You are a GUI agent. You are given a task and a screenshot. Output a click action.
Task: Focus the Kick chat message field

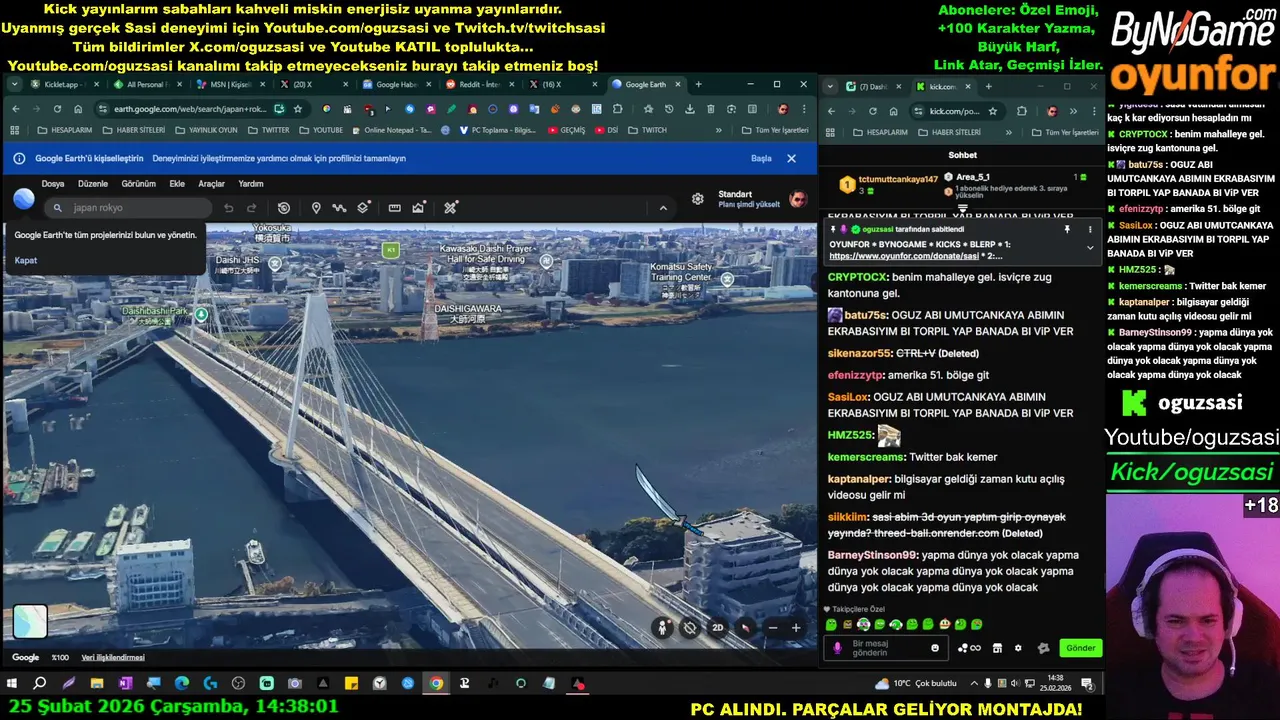pos(888,648)
